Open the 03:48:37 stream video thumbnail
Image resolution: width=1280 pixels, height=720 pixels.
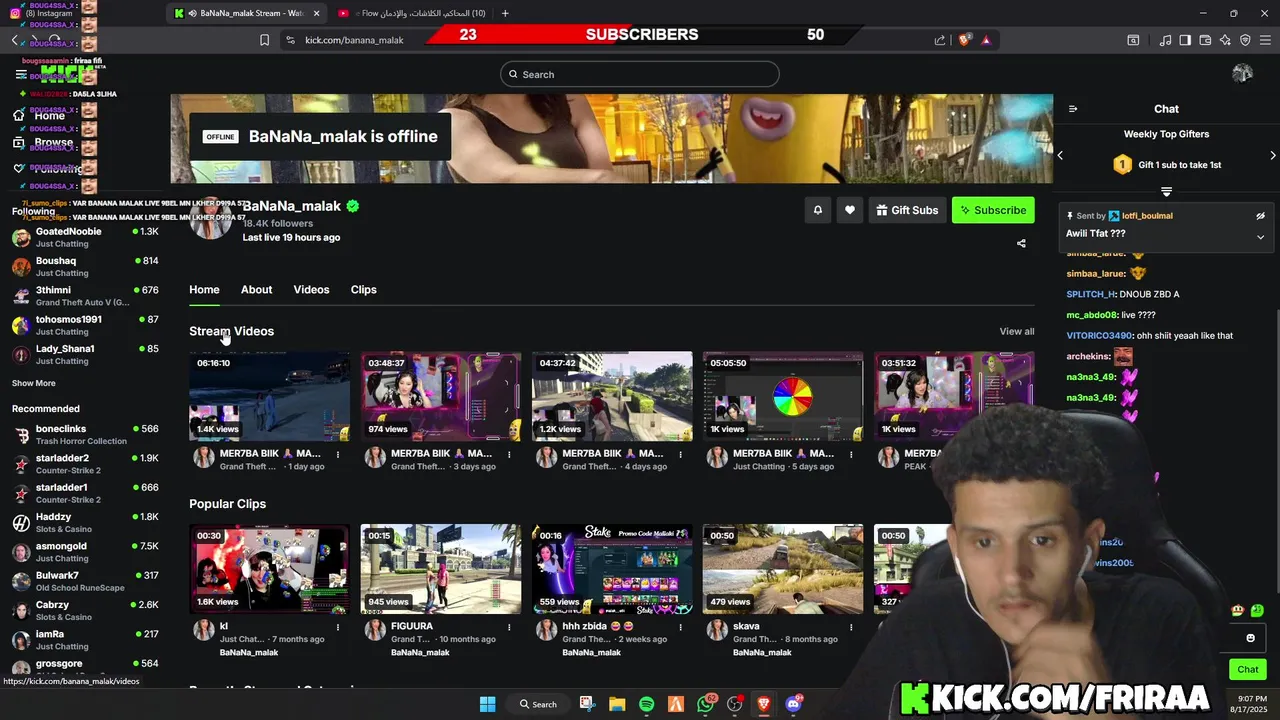tap(441, 396)
